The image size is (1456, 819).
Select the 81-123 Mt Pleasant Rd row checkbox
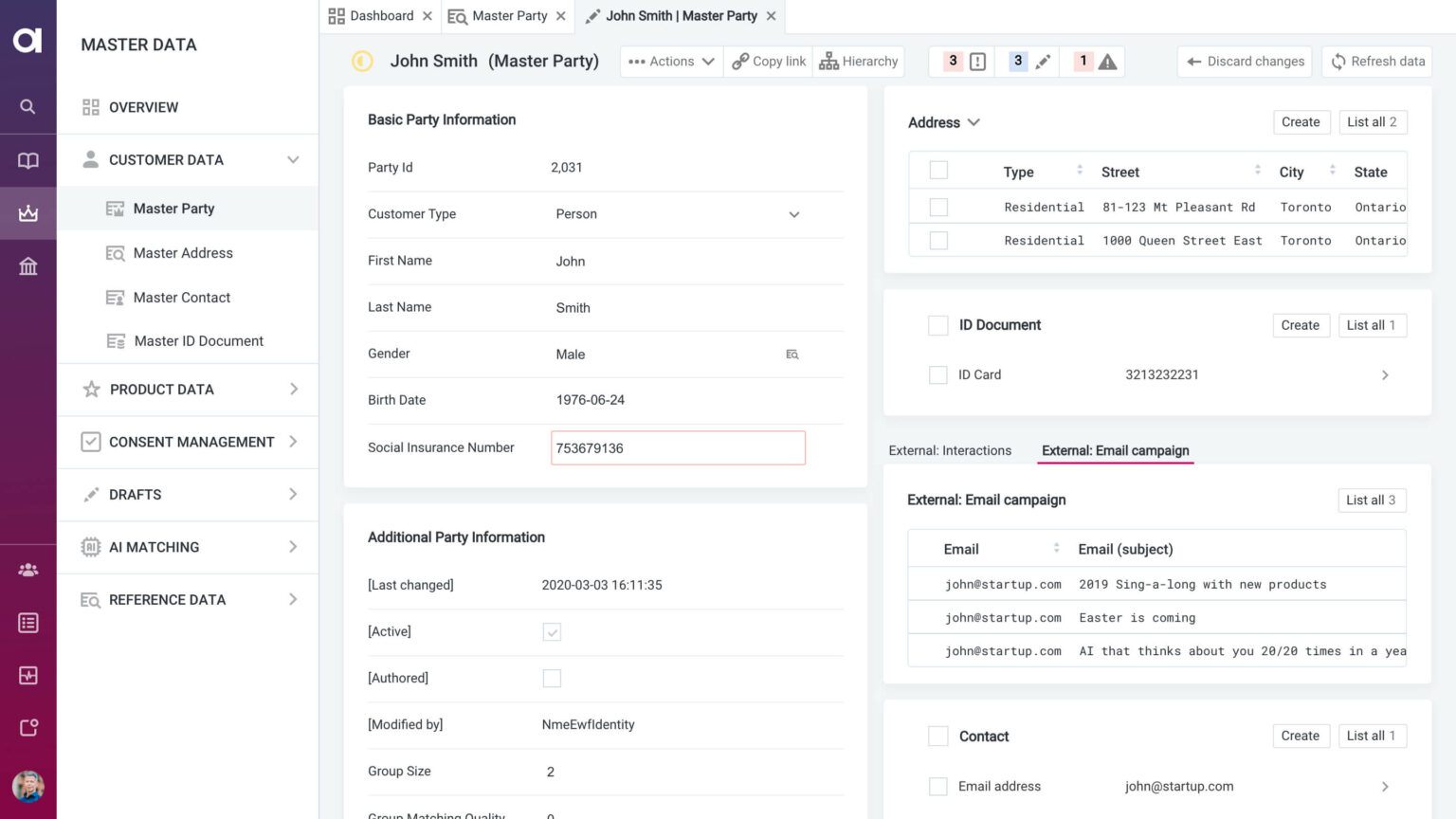coord(938,207)
